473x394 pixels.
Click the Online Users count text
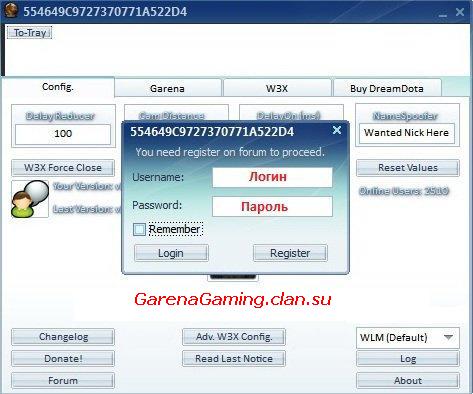click(404, 191)
